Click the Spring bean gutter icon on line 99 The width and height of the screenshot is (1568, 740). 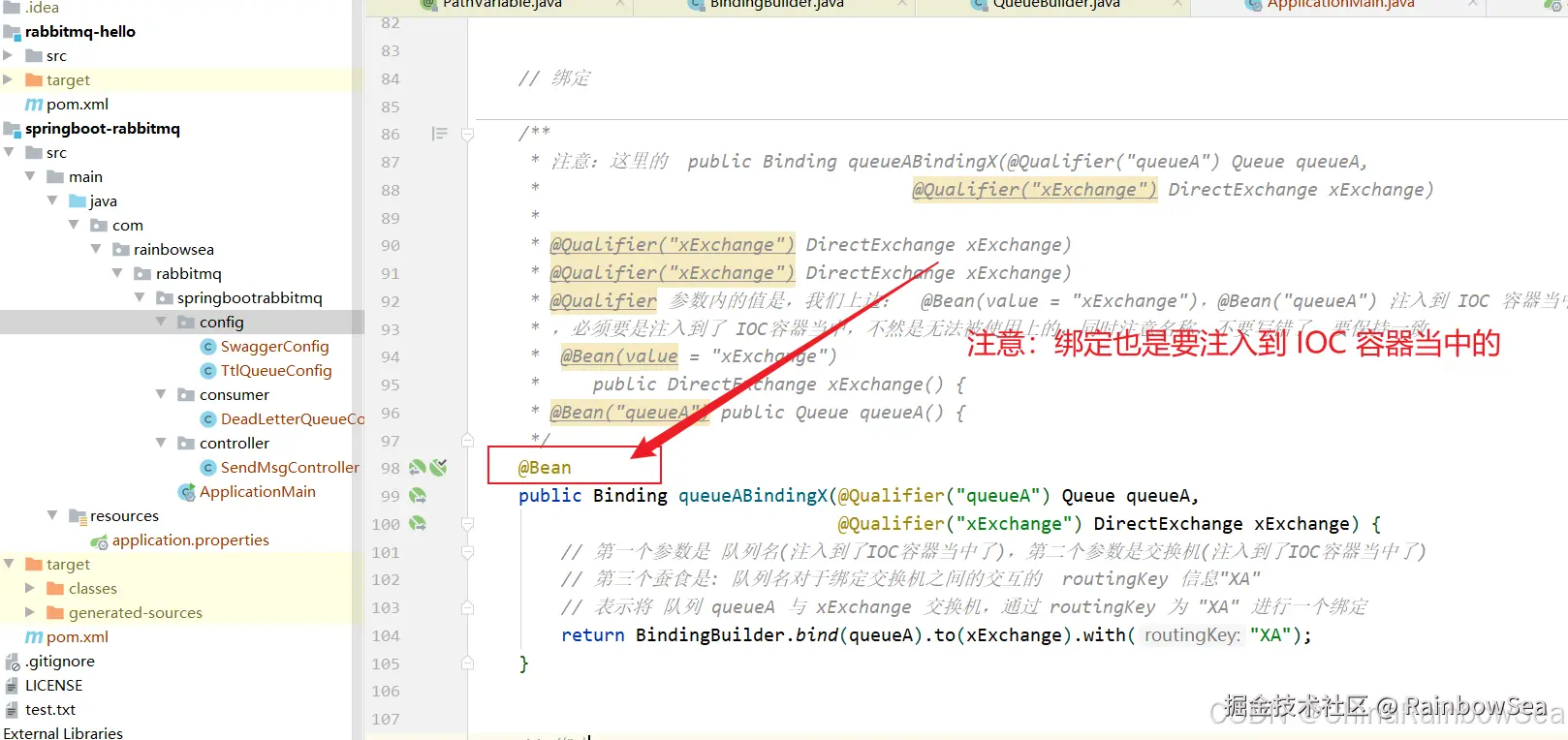[x=418, y=496]
